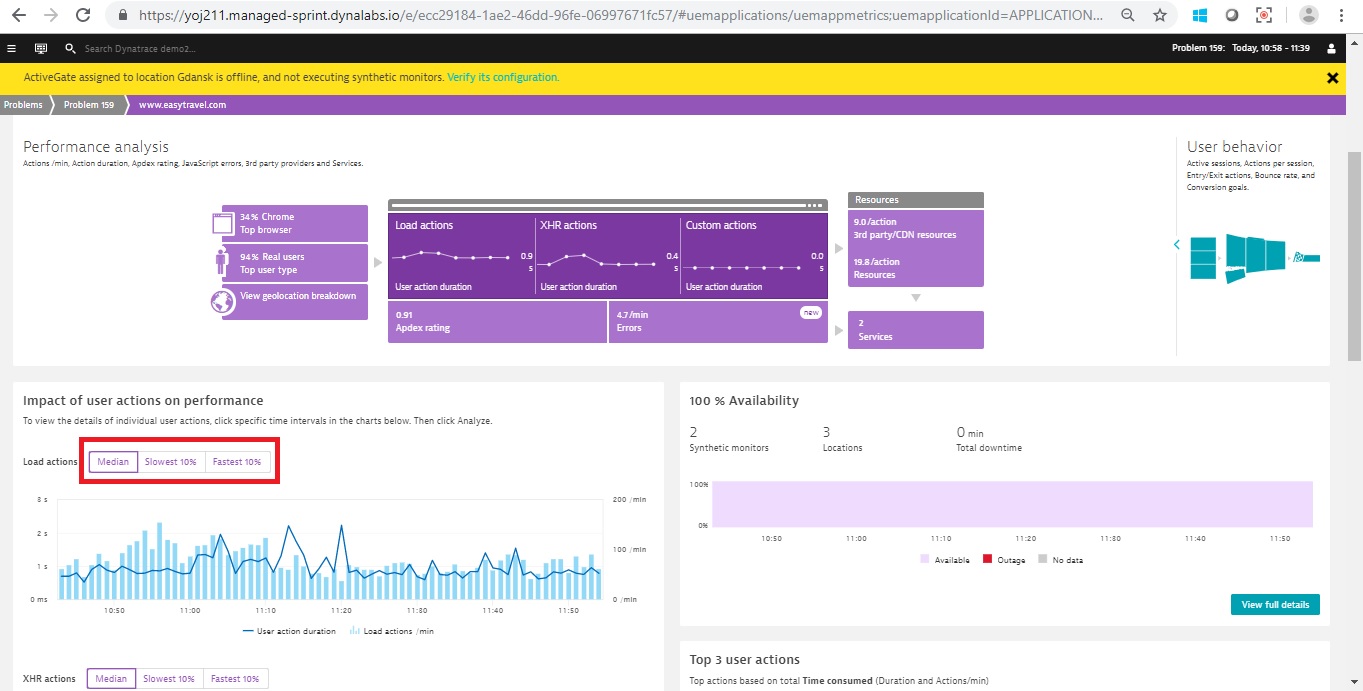Open the Dynatrace hamburger navigation menu

click(x=11, y=48)
